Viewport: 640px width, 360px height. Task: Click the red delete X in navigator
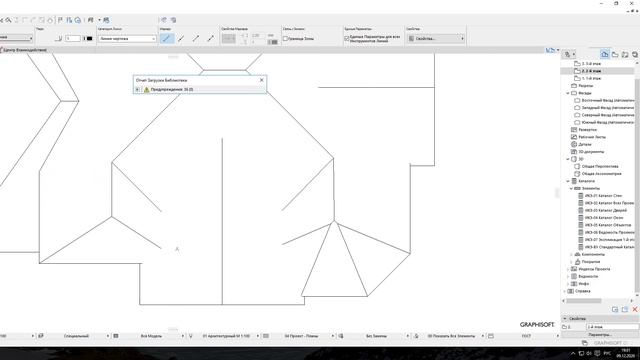pyautogui.click(x=635, y=309)
